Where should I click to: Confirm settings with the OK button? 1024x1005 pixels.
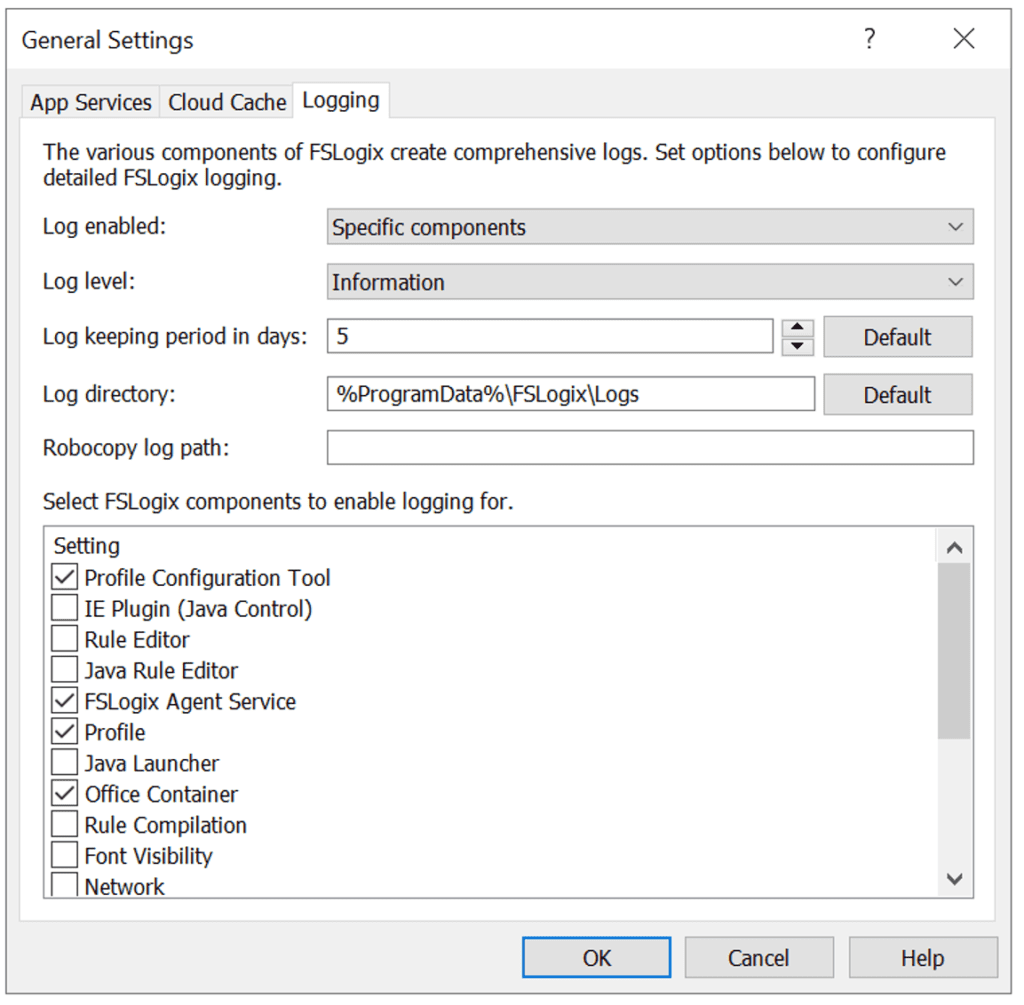[595, 957]
